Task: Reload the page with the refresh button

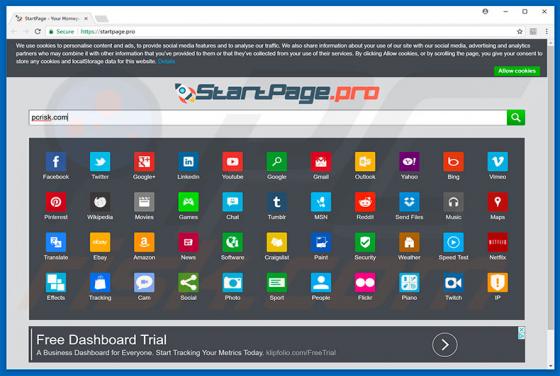Action: [38, 31]
